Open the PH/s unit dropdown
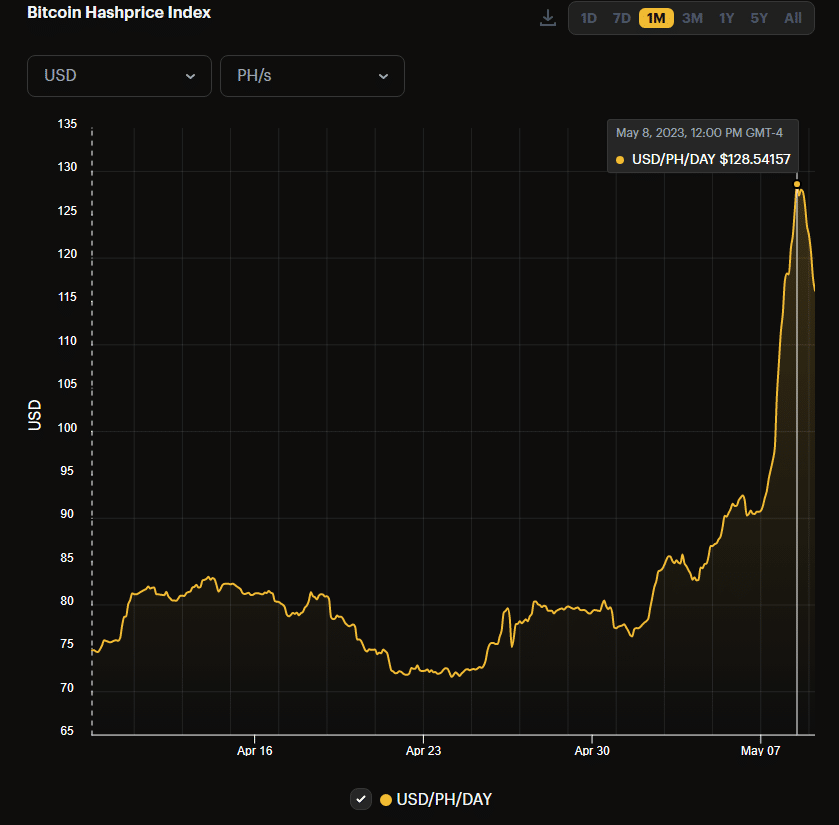Image resolution: width=839 pixels, height=825 pixels. [312, 76]
